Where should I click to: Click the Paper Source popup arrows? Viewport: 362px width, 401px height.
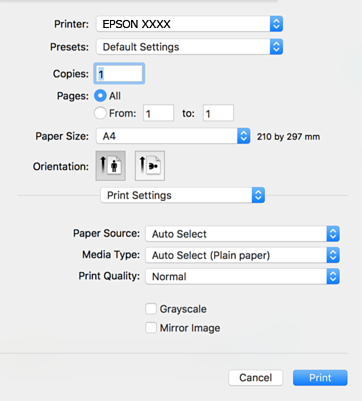[x=333, y=234]
